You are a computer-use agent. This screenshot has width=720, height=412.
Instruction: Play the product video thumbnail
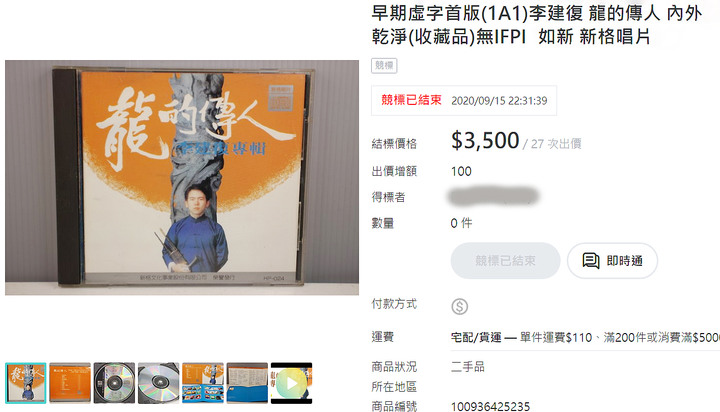[x=292, y=383]
